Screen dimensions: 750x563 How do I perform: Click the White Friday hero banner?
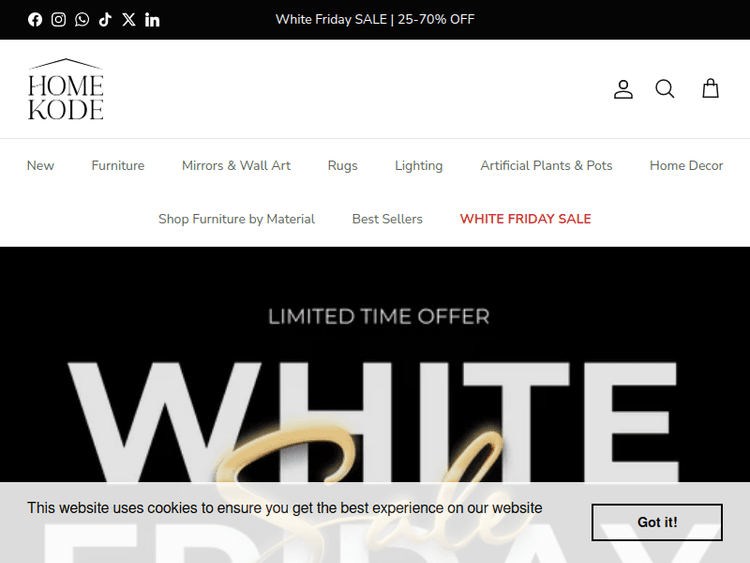point(375,364)
